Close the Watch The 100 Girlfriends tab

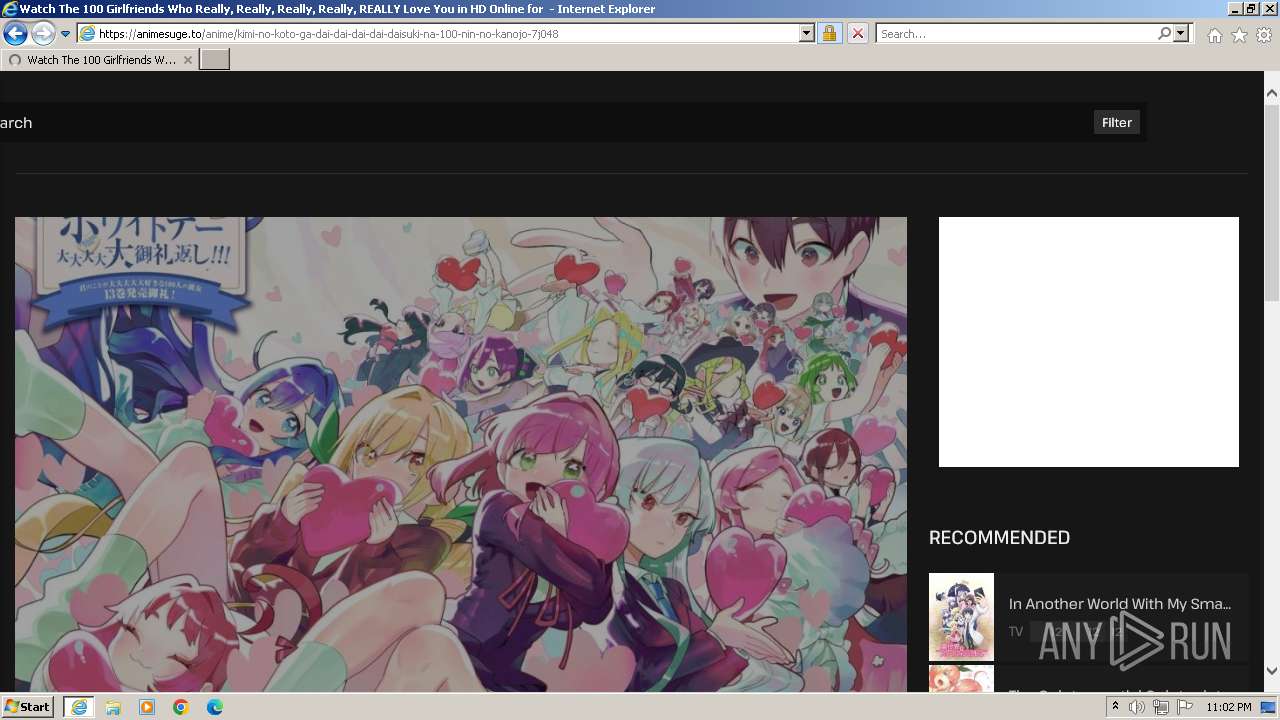(x=188, y=60)
